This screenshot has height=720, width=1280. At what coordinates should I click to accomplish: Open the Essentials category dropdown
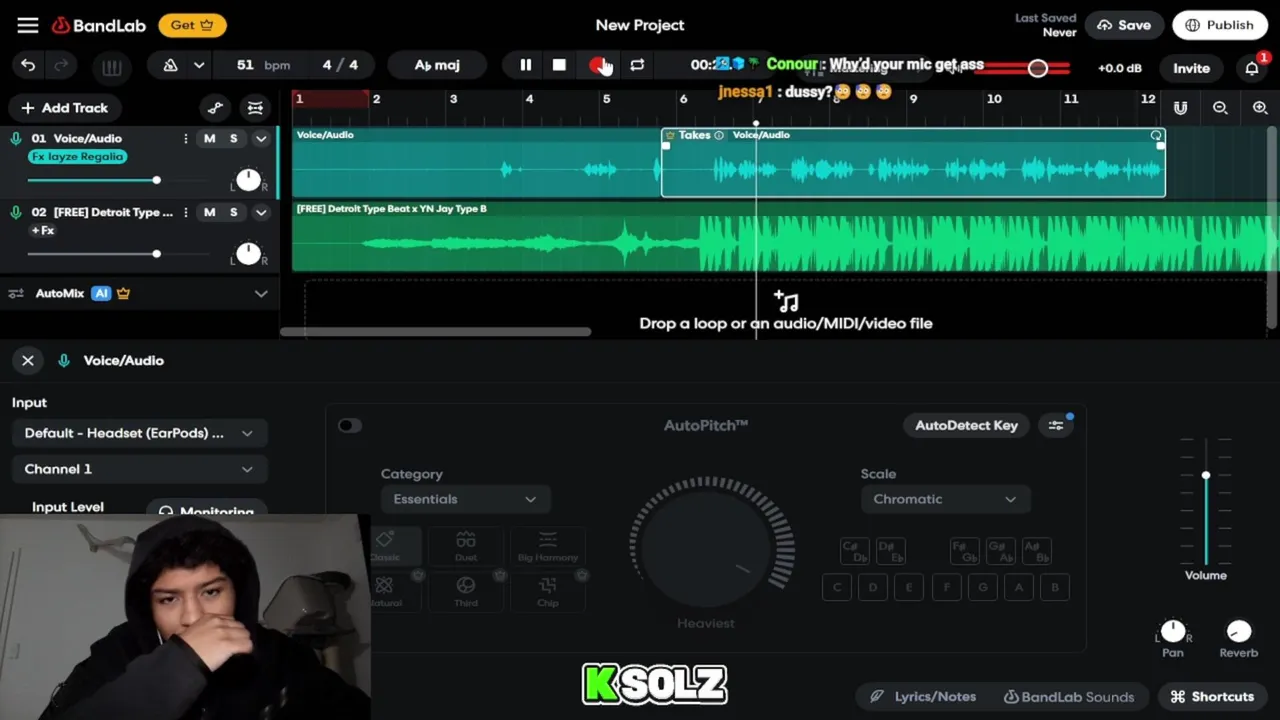pos(465,499)
